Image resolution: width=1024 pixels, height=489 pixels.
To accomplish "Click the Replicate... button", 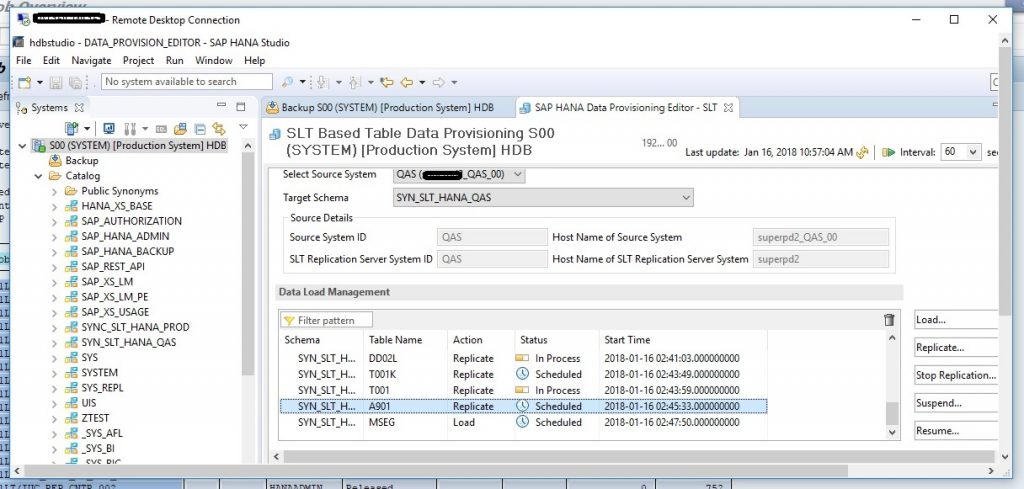I will pyautogui.click(x=955, y=347).
